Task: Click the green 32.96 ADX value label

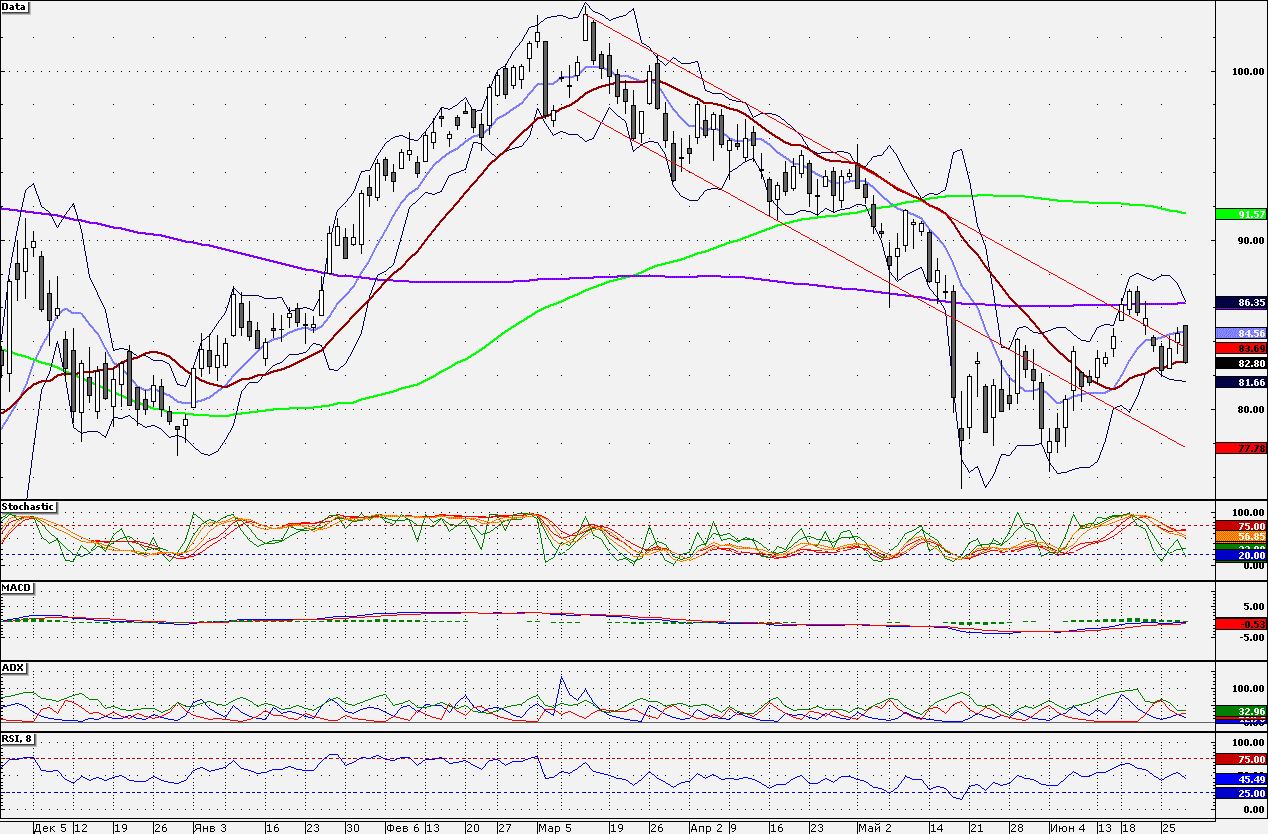Action: [1240, 711]
